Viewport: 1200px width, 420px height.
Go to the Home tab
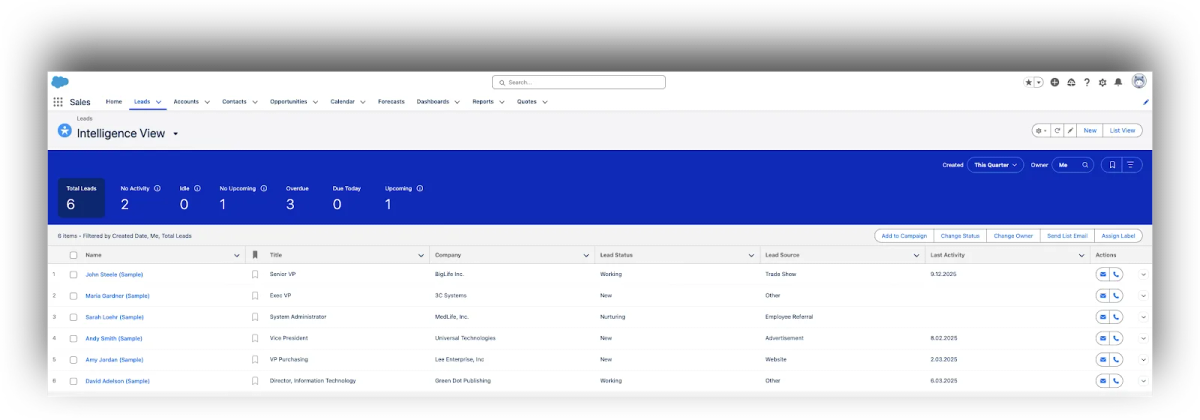point(113,101)
